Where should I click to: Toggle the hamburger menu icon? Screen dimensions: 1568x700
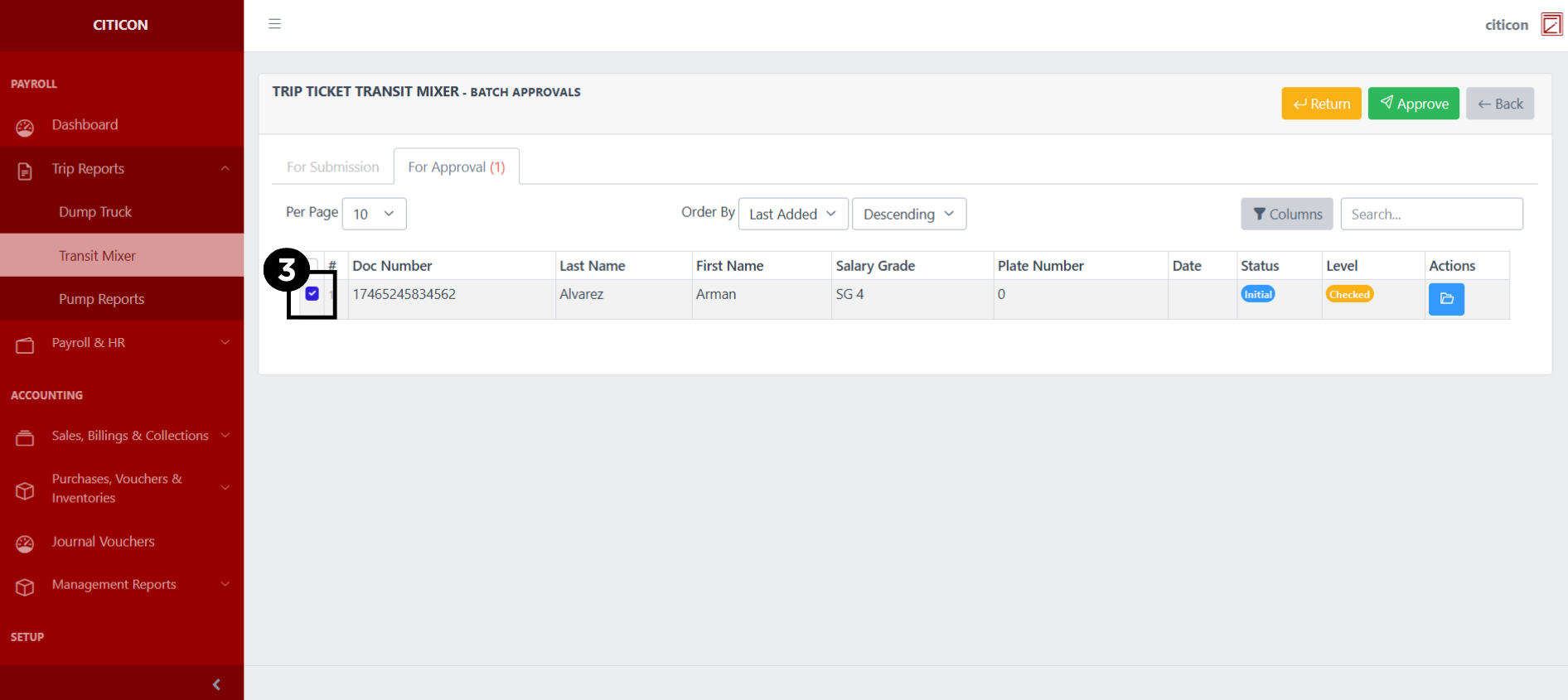click(x=274, y=24)
